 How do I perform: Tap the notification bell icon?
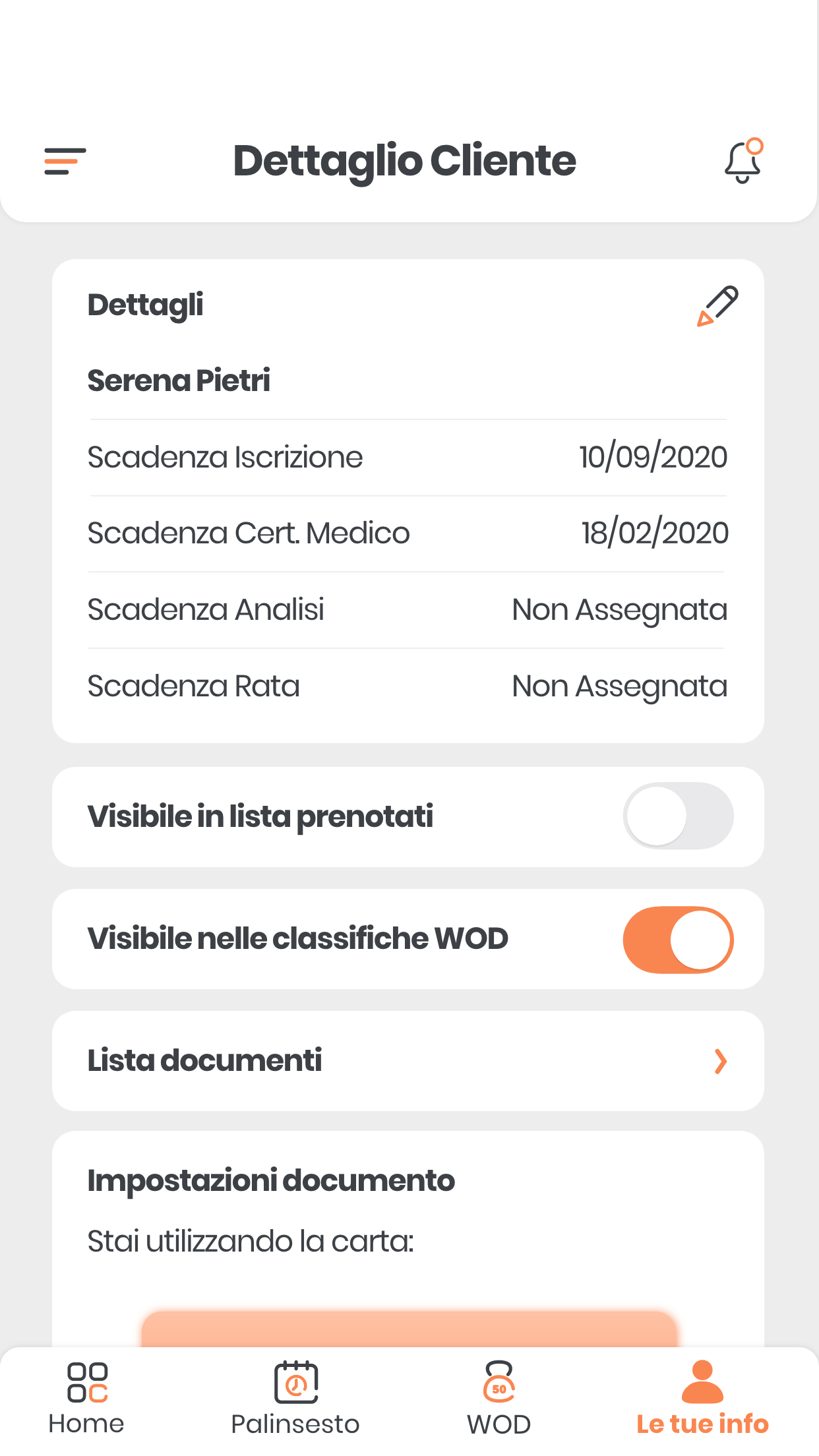click(744, 161)
